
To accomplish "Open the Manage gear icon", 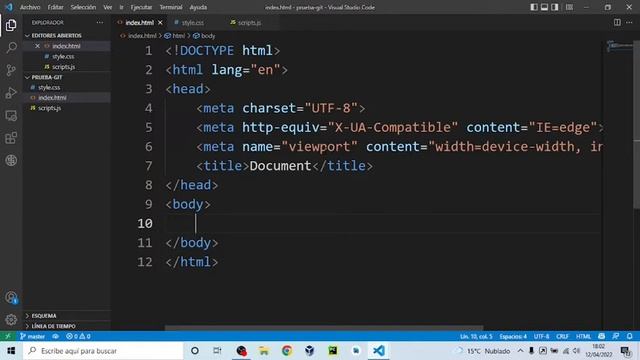I will tap(11, 320).
